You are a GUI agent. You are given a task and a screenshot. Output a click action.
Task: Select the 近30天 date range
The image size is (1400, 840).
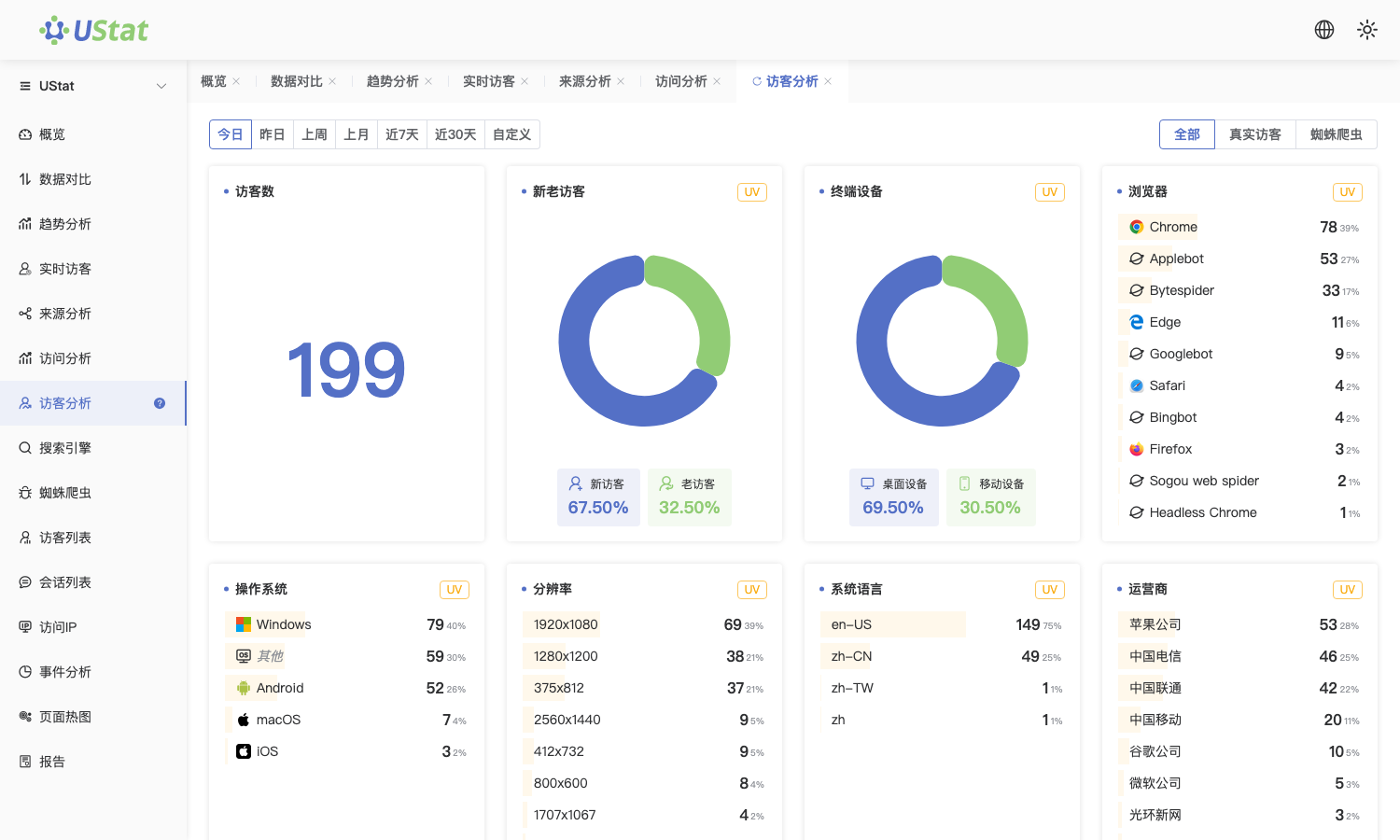pyautogui.click(x=455, y=134)
